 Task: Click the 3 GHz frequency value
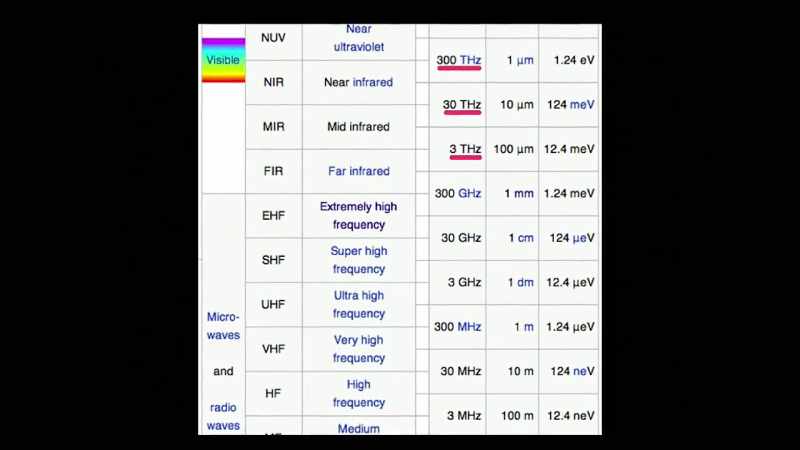point(464,282)
